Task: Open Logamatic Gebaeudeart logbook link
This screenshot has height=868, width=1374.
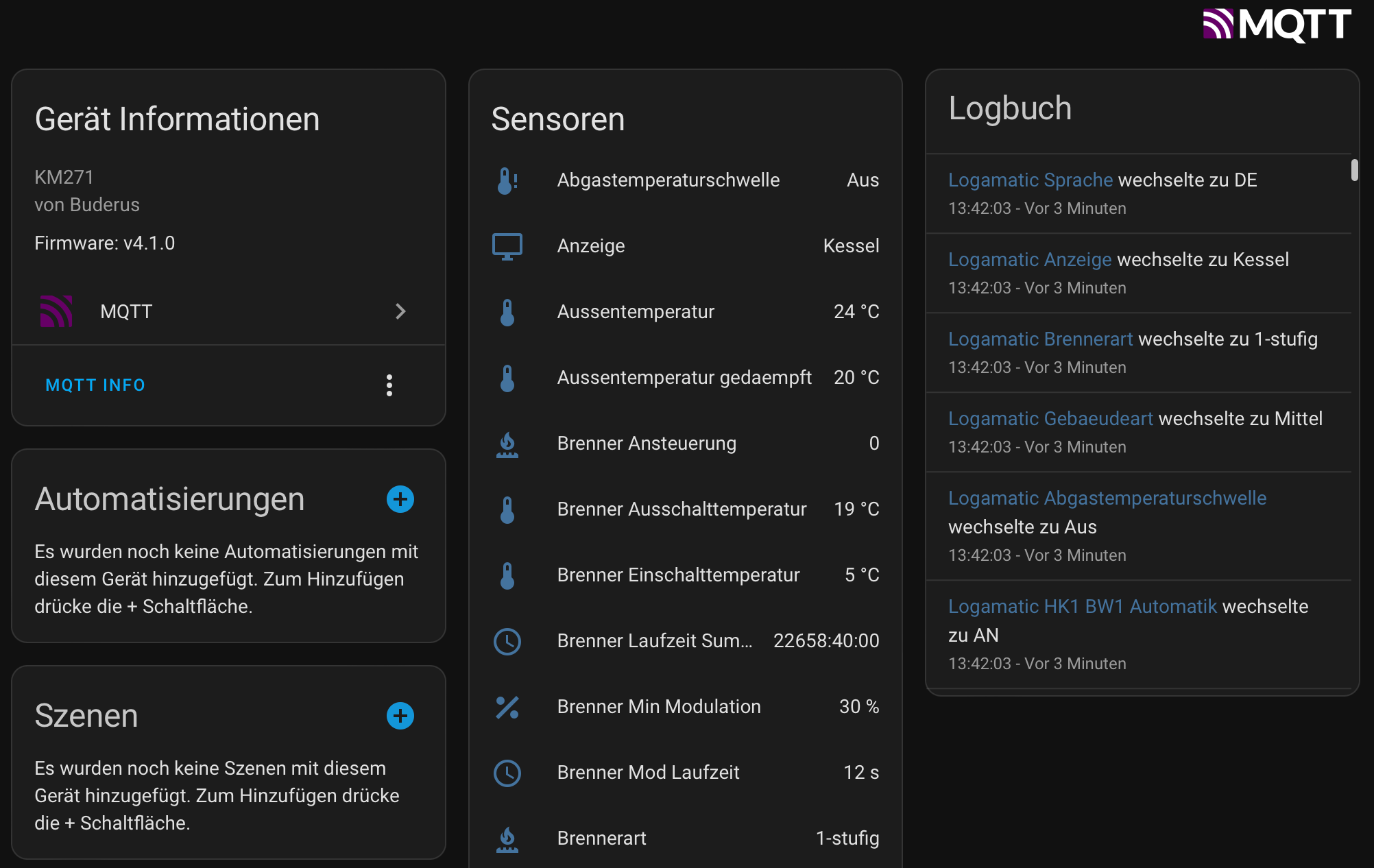Action: 1050,419
